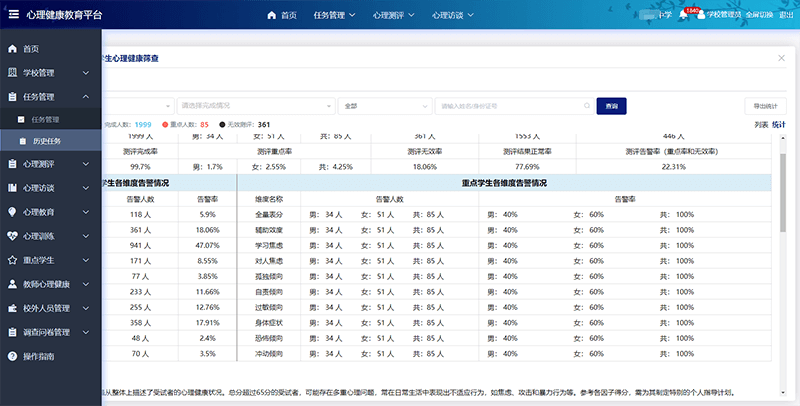Click the 导出统计 export button
Viewport: 800px width, 406px height.
click(x=766, y=105)
